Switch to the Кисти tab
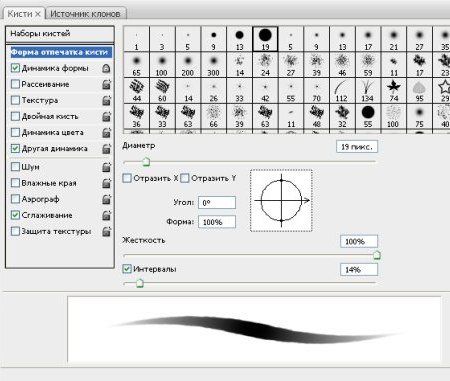 pos(20,14)
